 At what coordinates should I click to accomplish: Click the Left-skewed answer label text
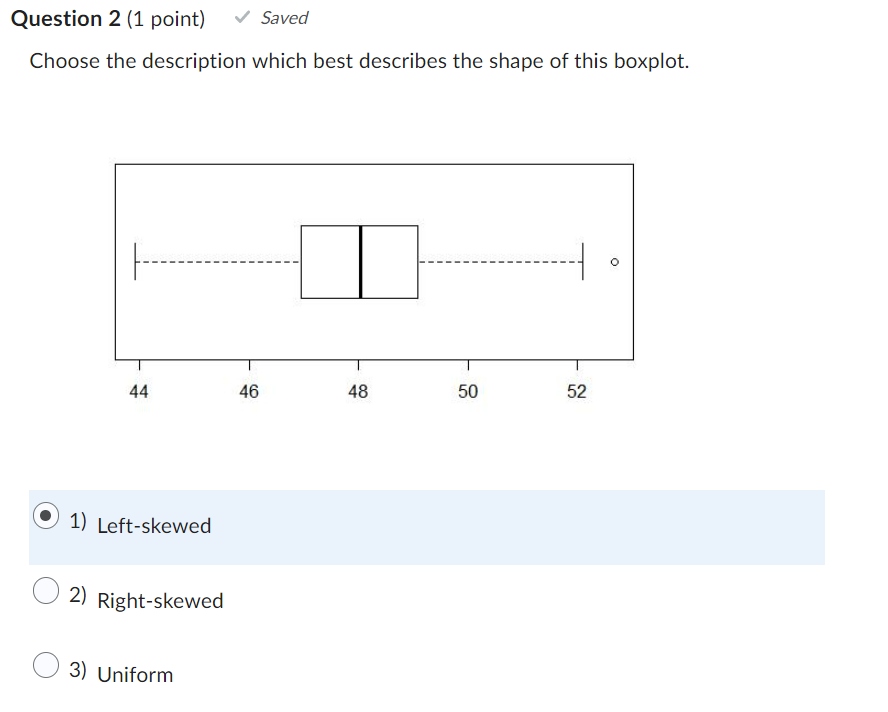pyautogui.click(x=156, y=525)
